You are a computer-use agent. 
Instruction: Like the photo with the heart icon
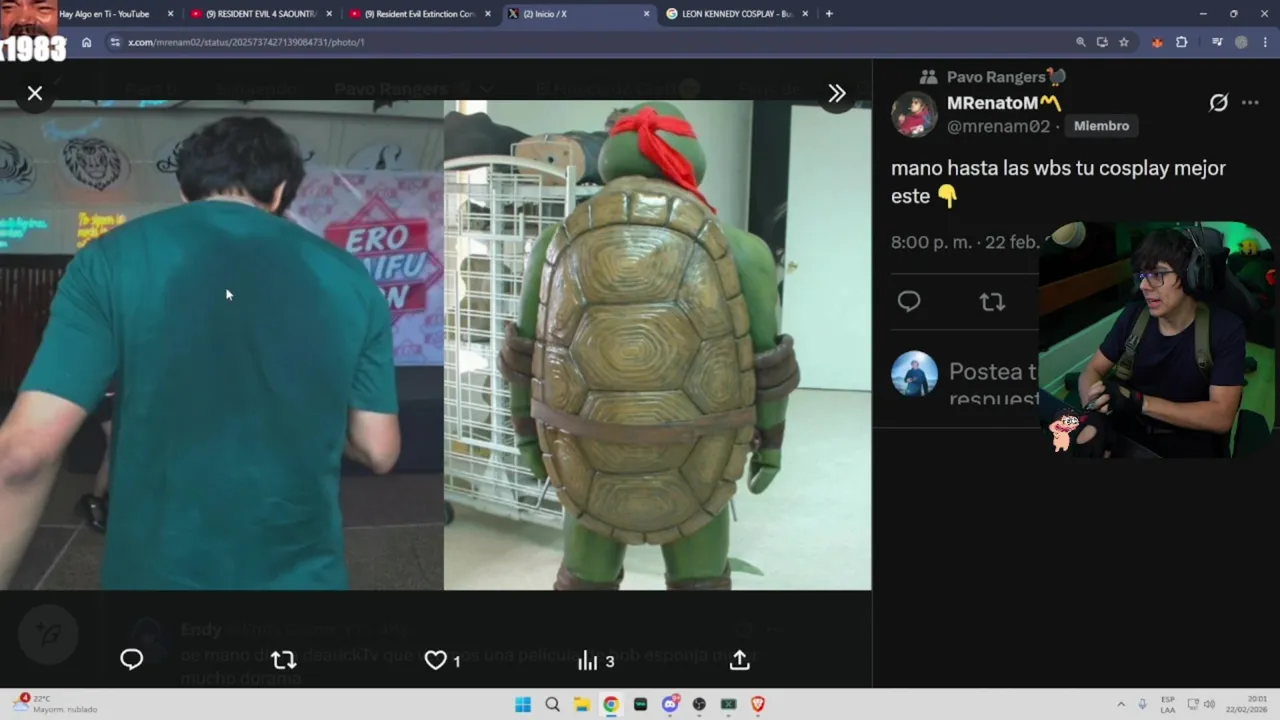pos(436,660)
